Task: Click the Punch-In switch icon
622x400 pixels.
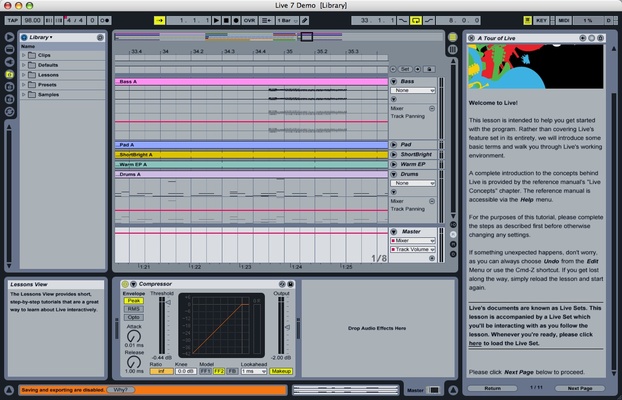Action: [403, 20]
